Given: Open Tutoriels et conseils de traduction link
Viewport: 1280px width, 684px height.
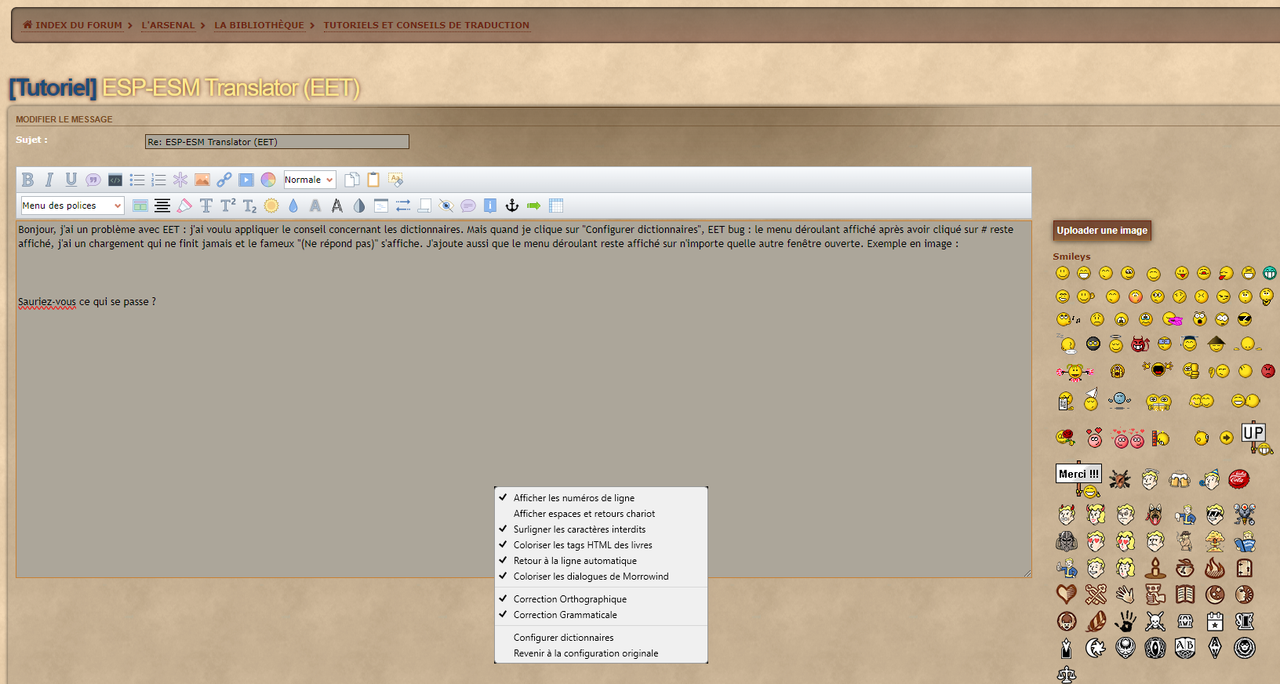Looking at the screenshot, I should coord(426,25).
